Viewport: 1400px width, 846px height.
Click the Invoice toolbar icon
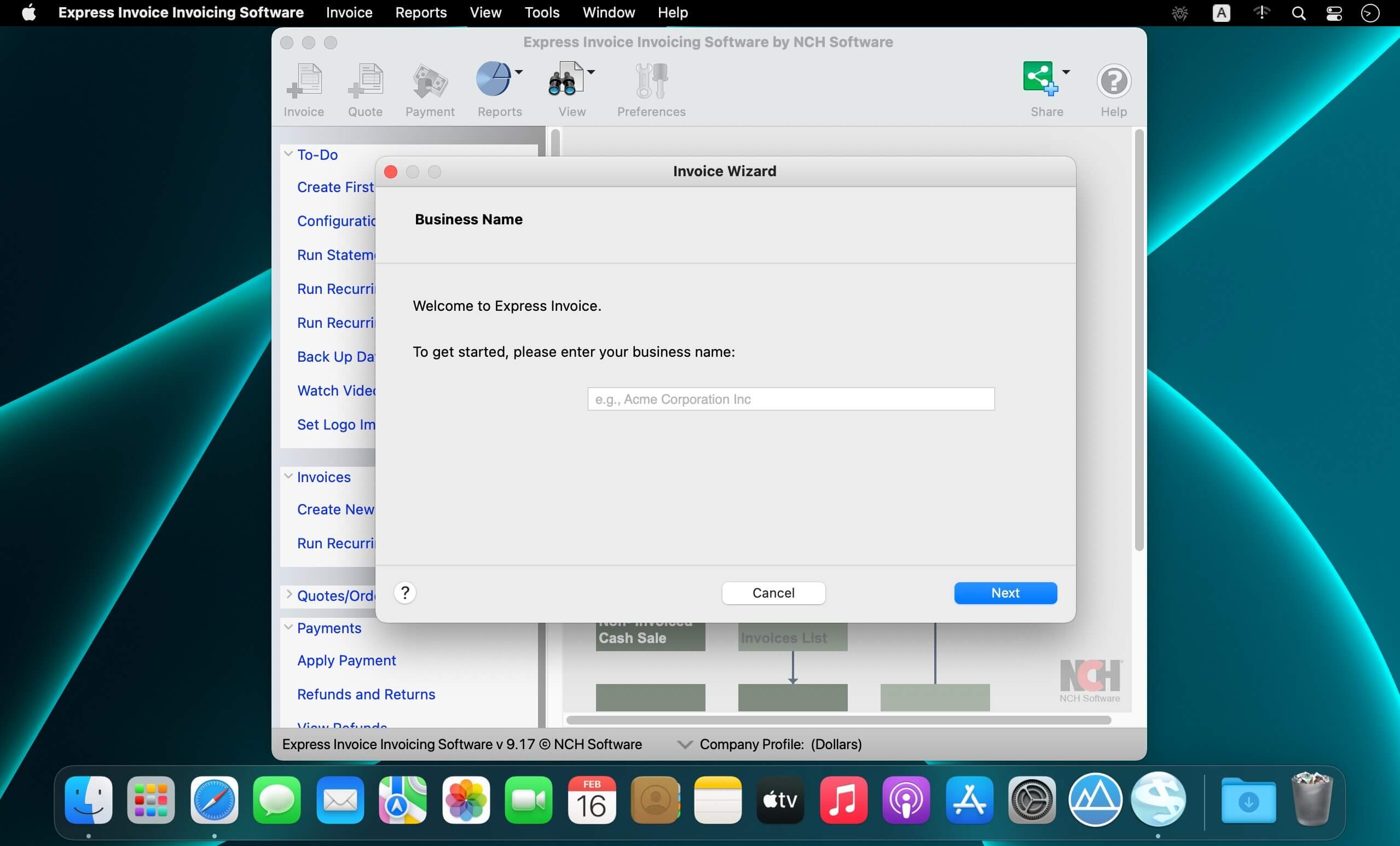304,80
